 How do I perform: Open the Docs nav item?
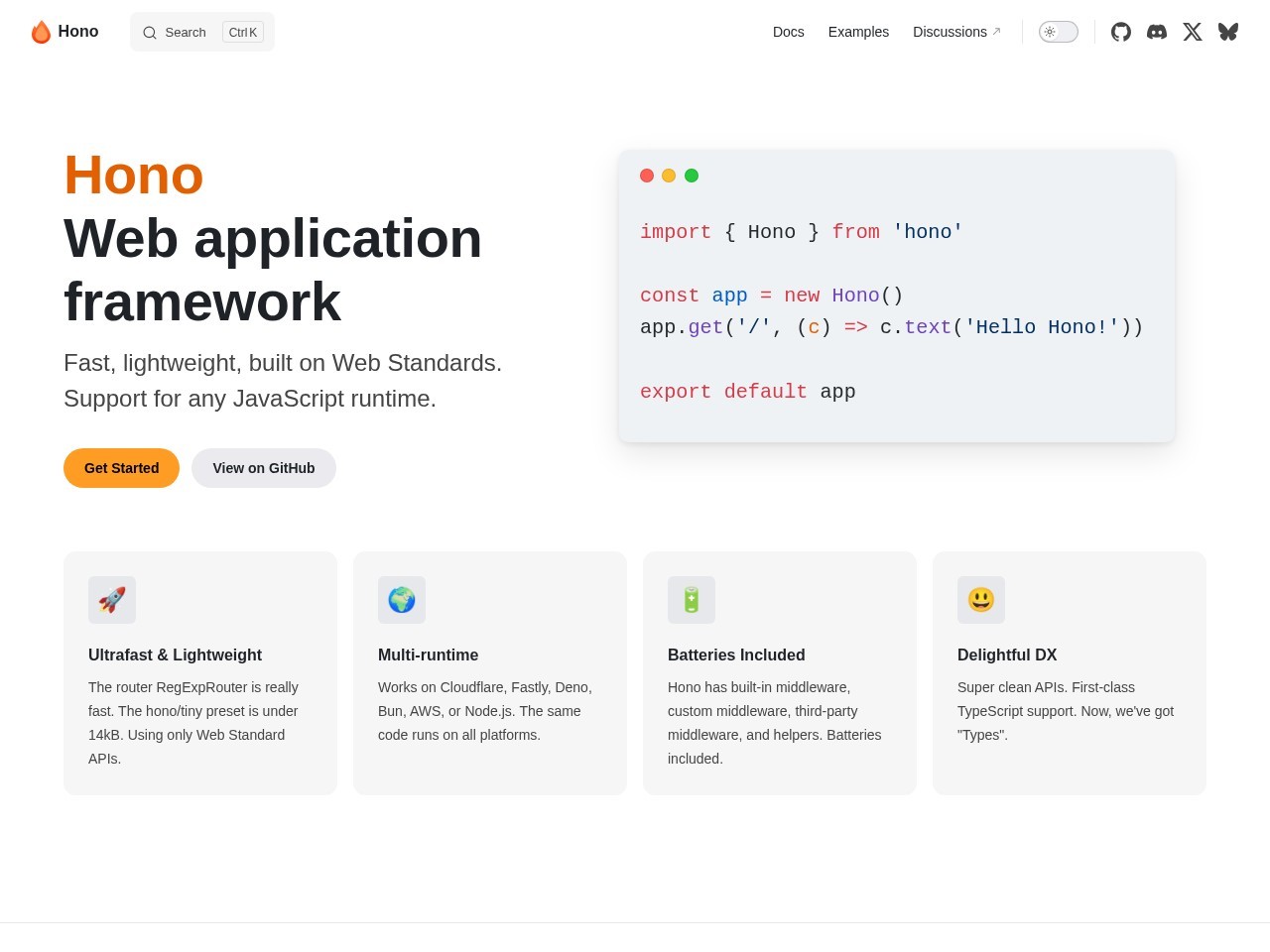(789, 32)
